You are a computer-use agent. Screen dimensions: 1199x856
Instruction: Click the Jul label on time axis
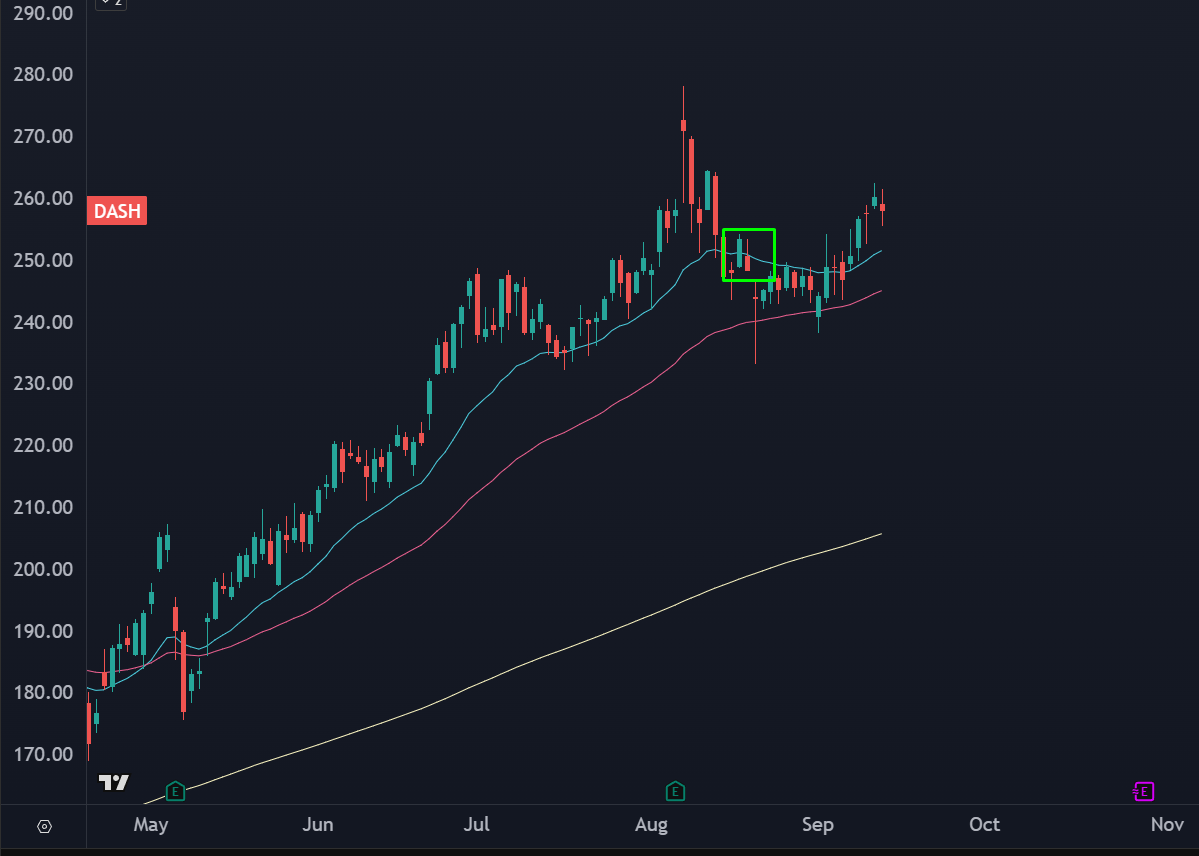pyautogui.click(x=476, y=825)
